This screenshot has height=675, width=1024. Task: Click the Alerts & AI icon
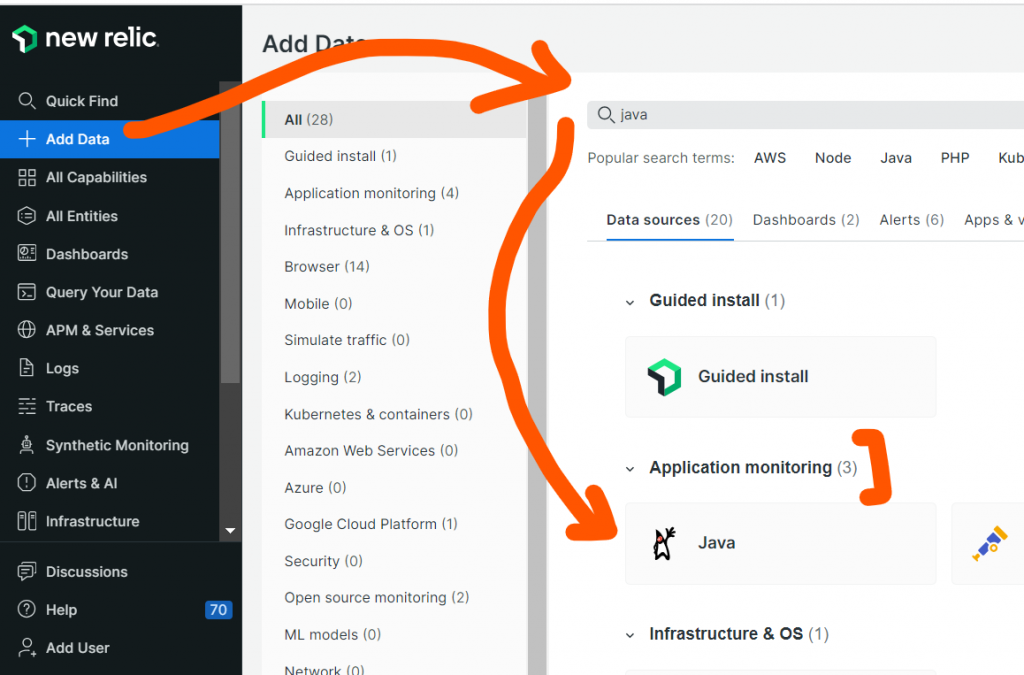[x=27, y=483]
